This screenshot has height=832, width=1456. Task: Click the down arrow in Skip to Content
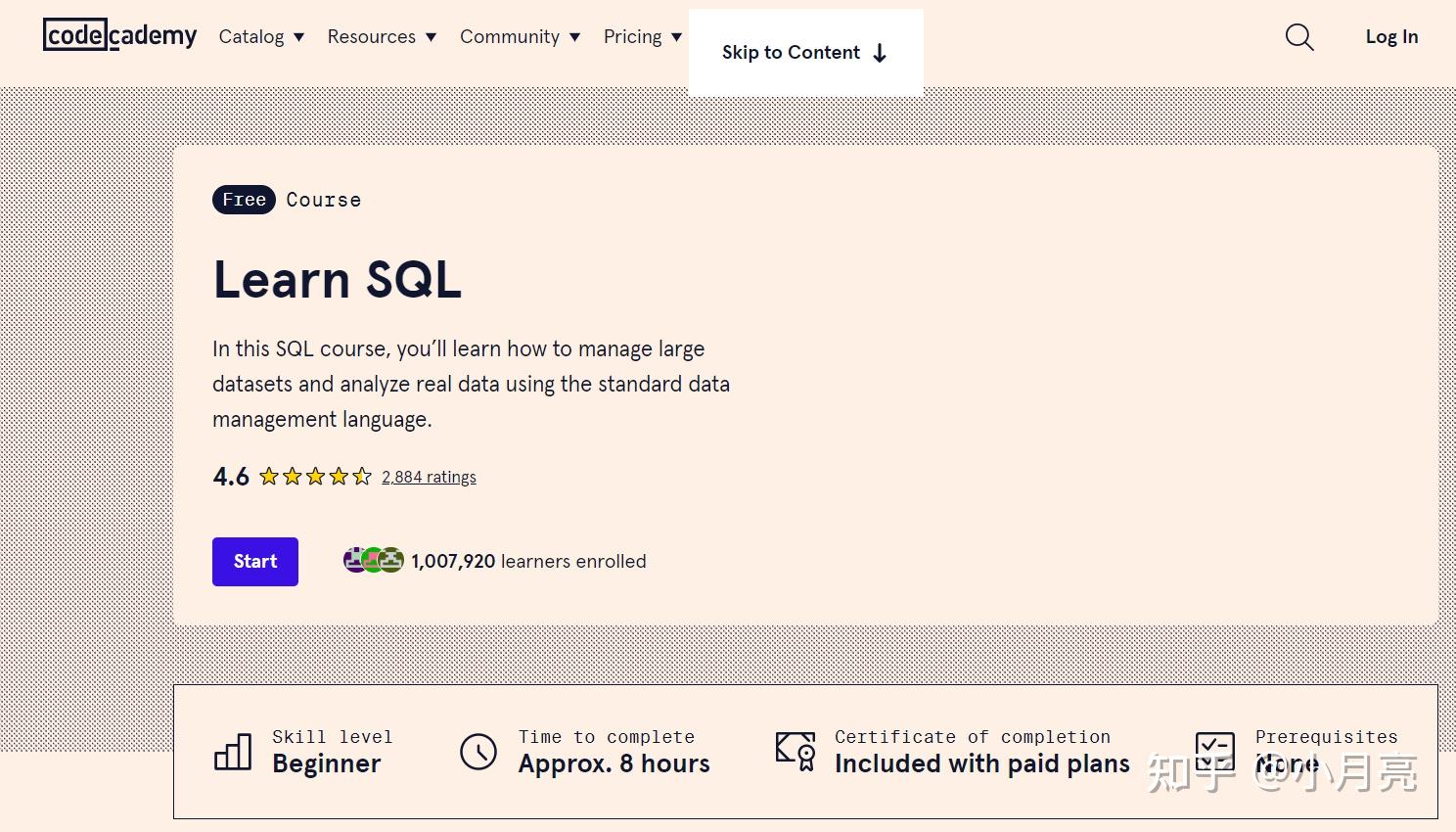point(880,53)
